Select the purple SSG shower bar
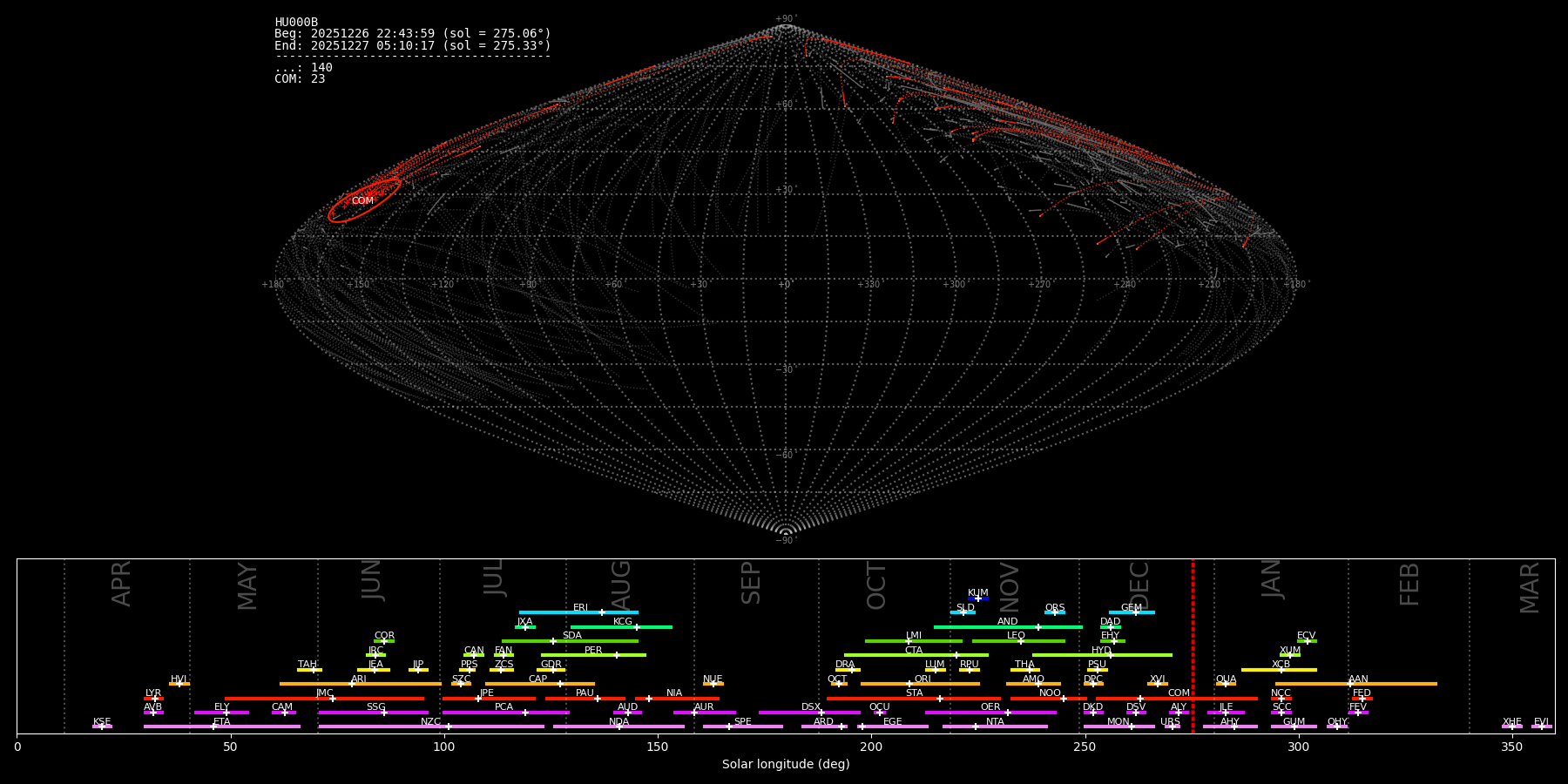The width and height of the screenshot is (1568, 784). click(x=373, y=713)
